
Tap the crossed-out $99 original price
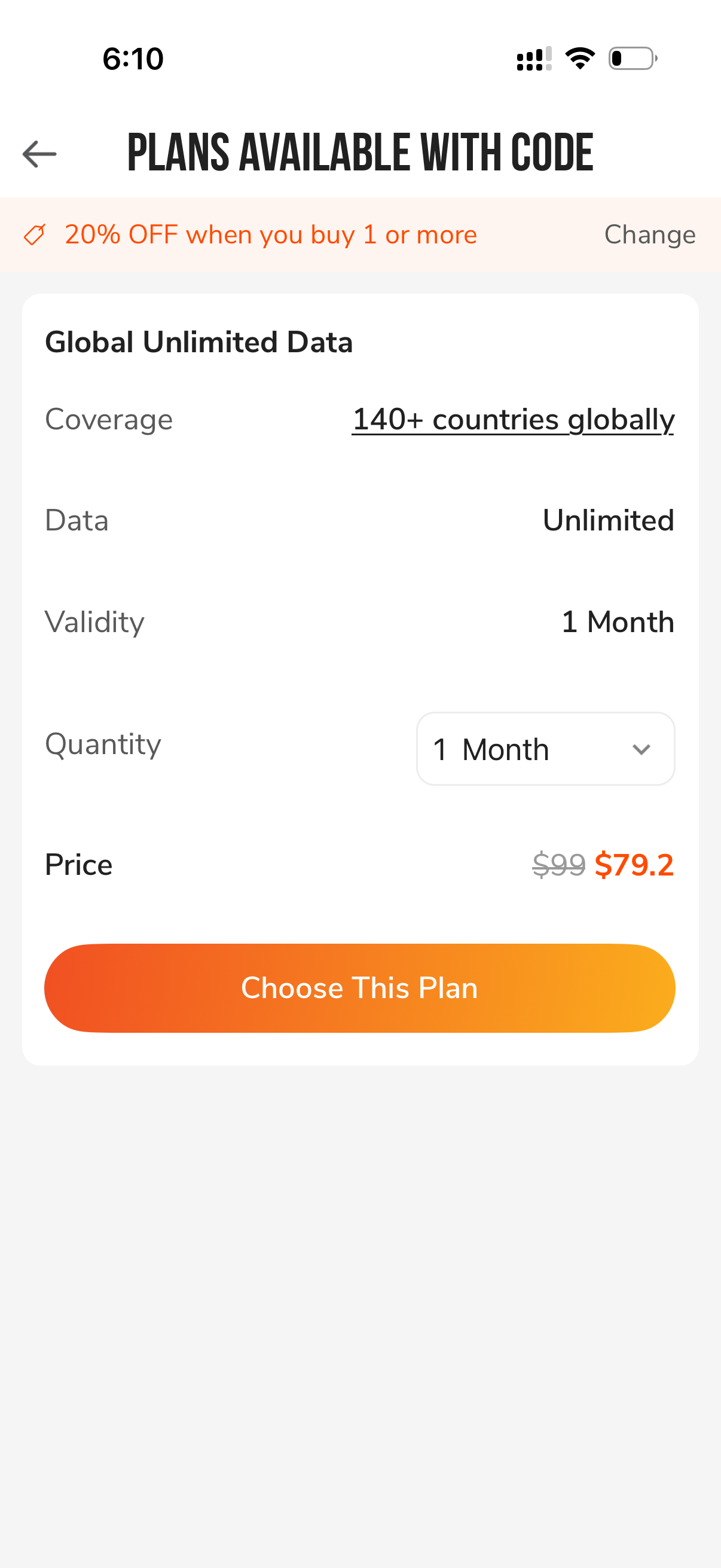pyautogui.click(x=558, y=864)
